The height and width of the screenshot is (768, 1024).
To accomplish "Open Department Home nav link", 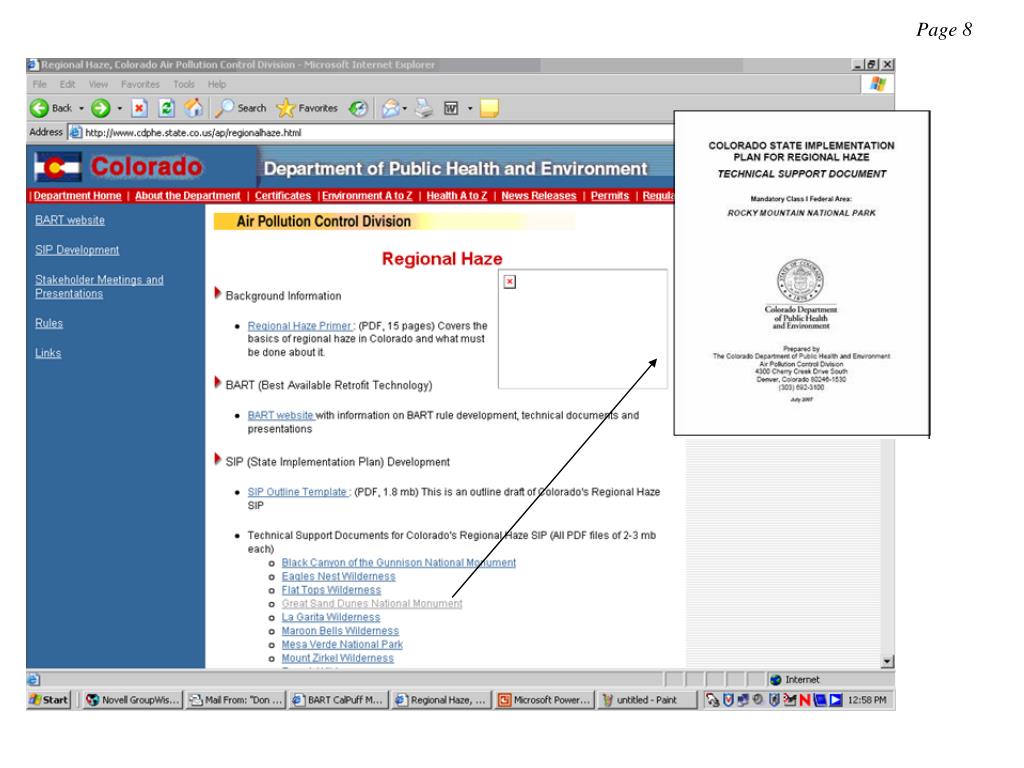I will [x=77, y=196].
